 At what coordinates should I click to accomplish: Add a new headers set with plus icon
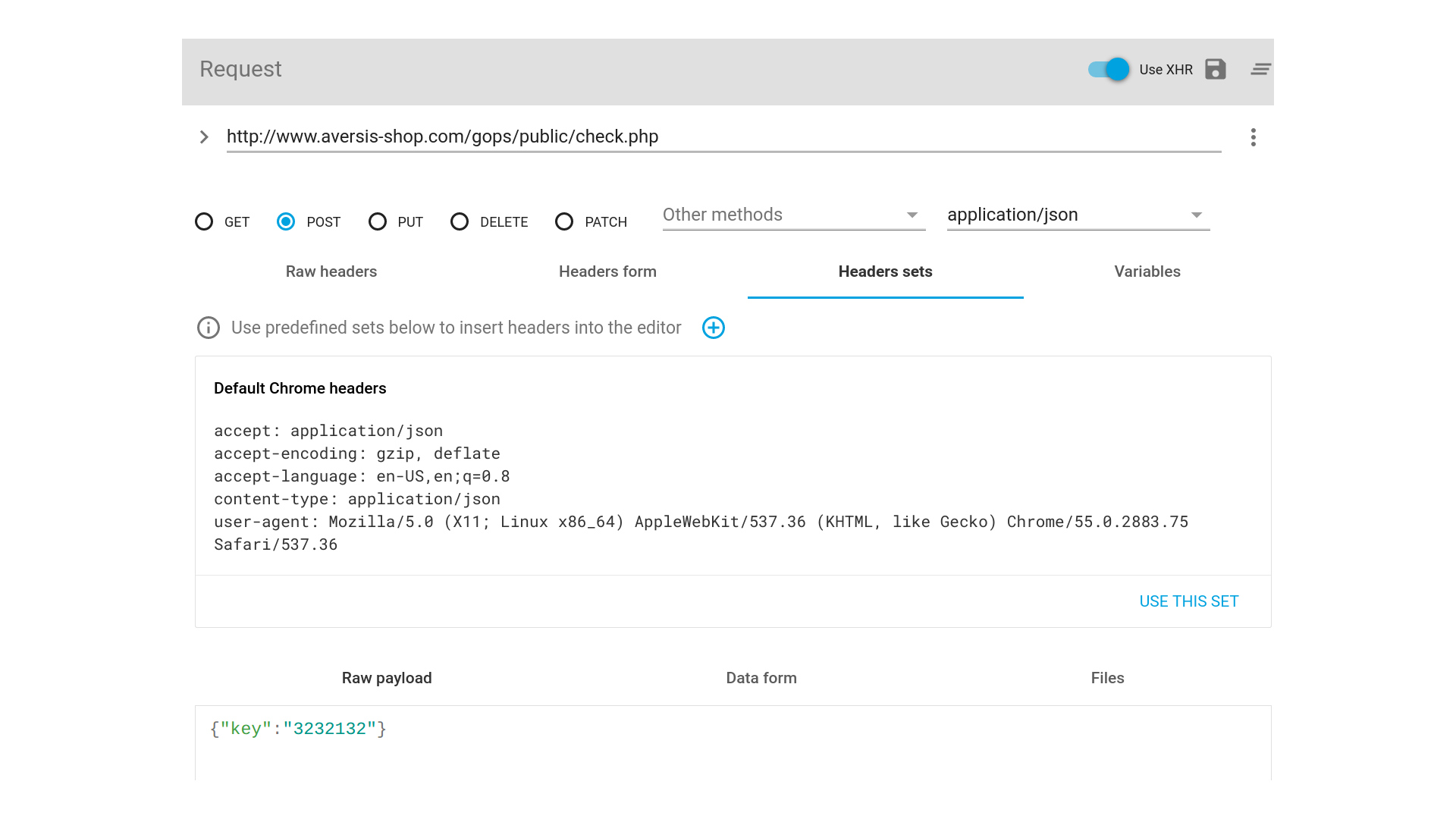714,328
